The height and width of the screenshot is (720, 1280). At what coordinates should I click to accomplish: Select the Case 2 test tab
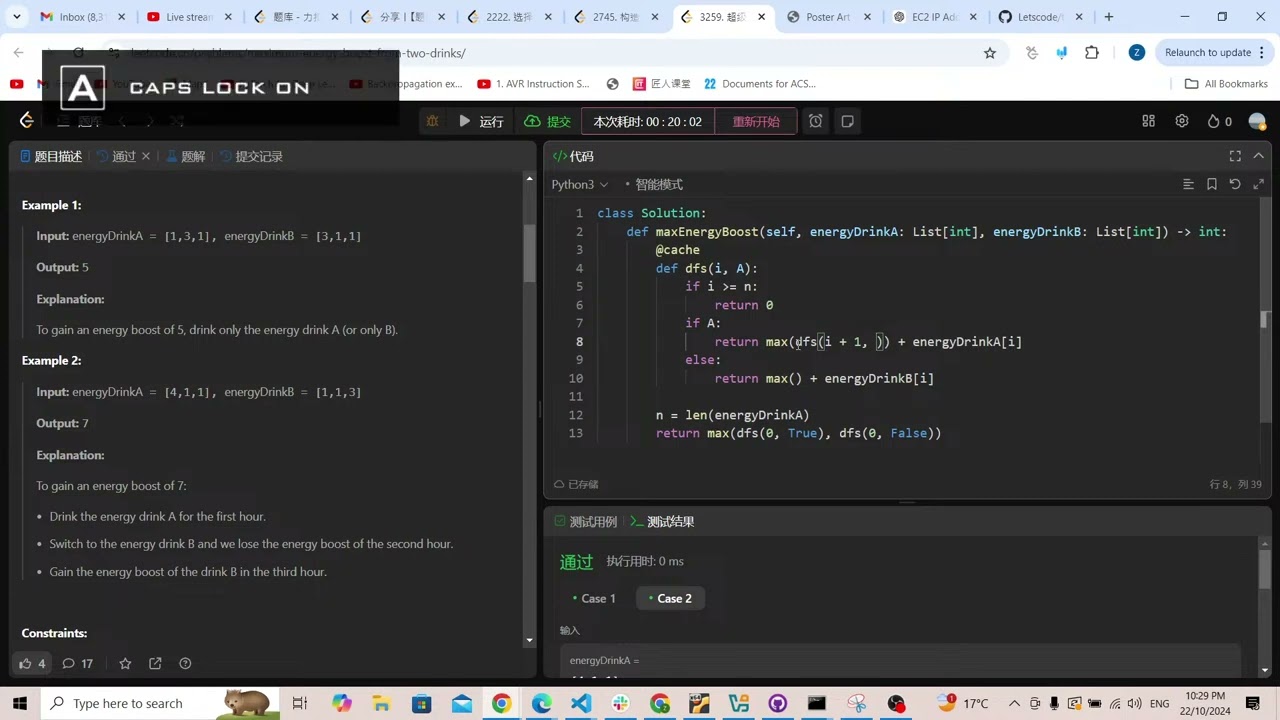(x=669, y=598)
